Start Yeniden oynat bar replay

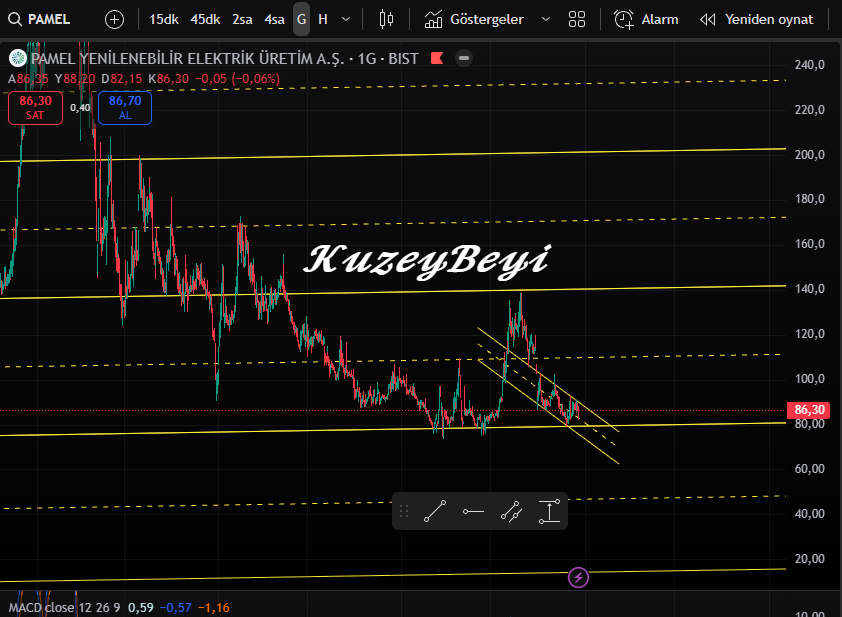[x=757, y=20]
